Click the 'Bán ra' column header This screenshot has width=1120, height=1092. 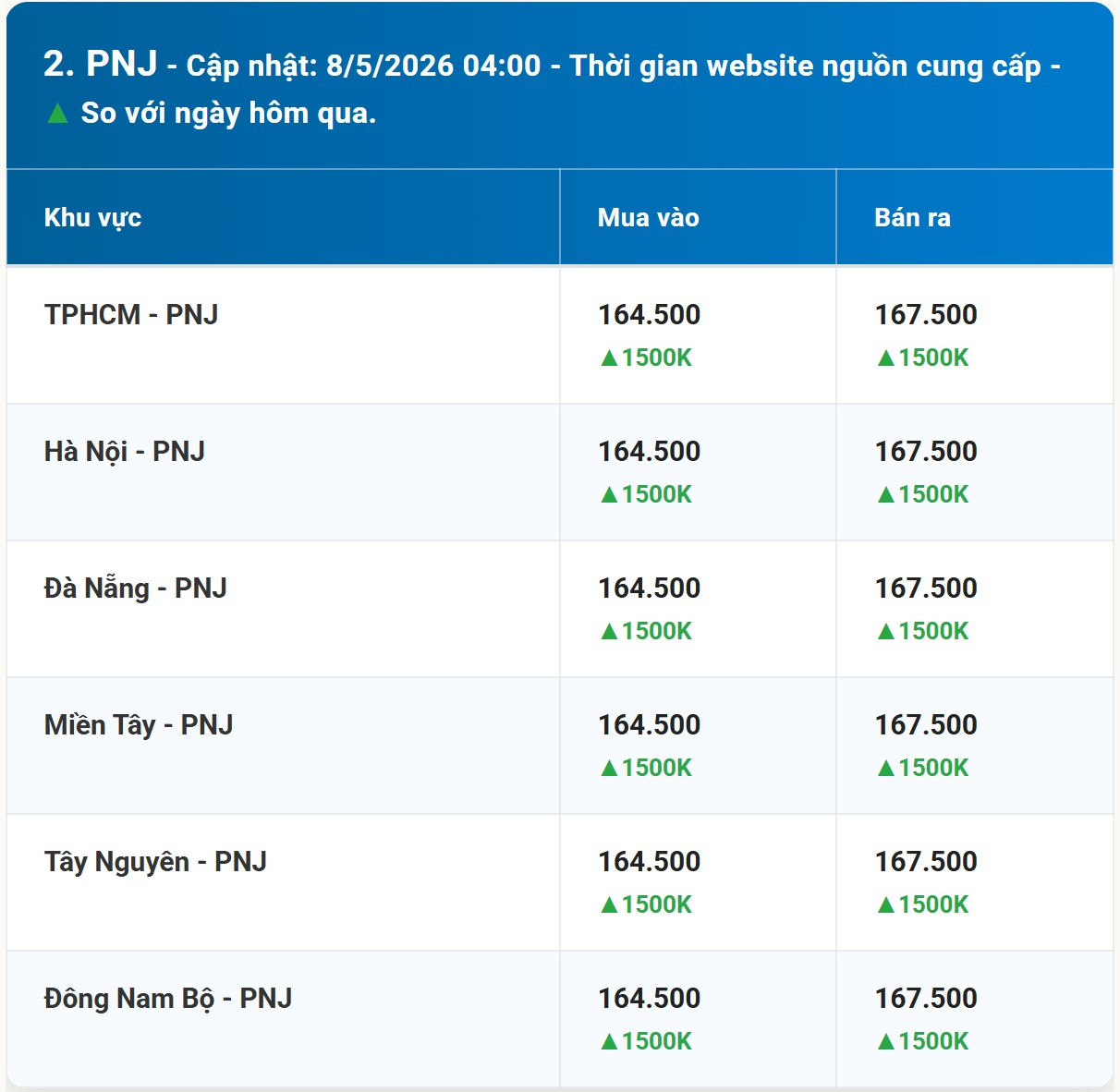coord(912,218)
